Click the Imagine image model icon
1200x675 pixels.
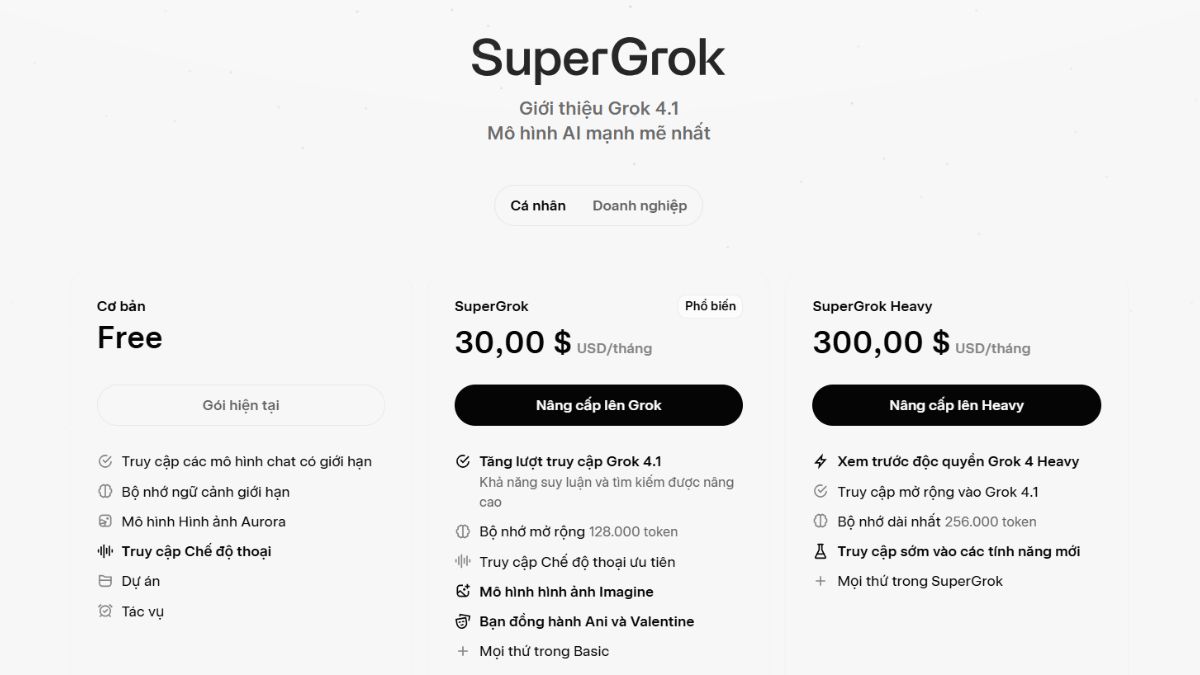462,591
